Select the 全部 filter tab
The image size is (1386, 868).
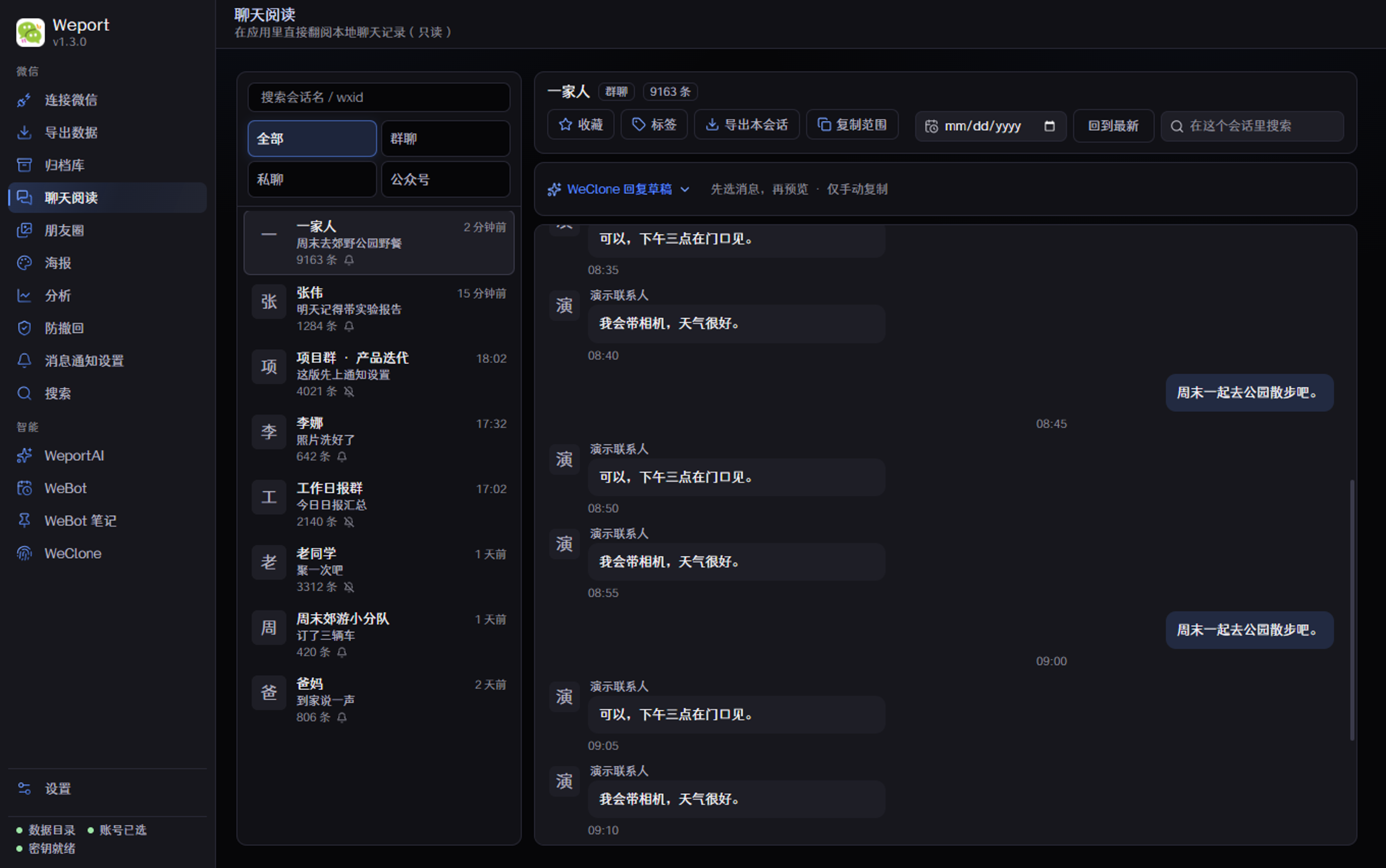coord(312,139)
